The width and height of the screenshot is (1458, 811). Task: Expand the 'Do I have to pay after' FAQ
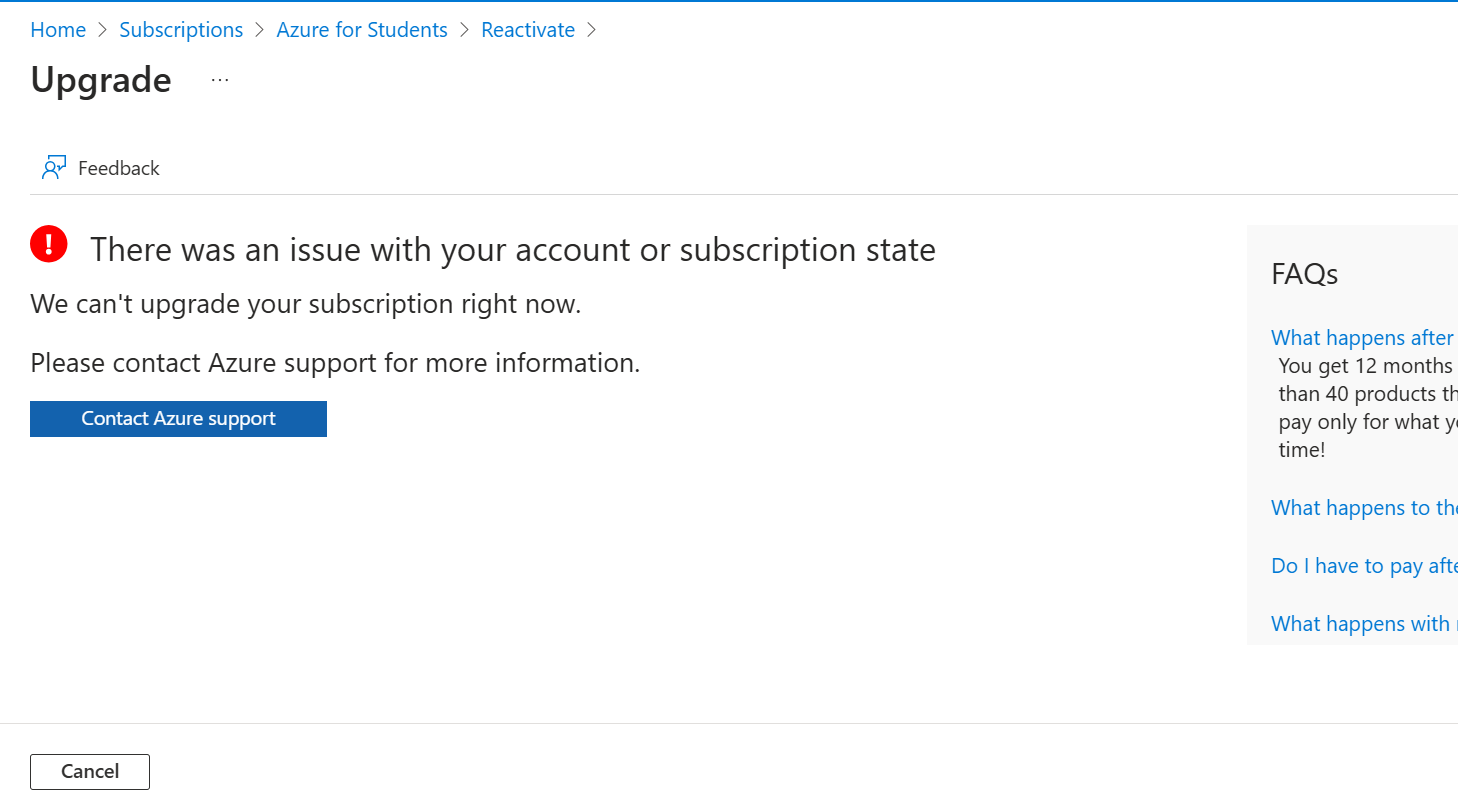click(x=1363, y=566)
